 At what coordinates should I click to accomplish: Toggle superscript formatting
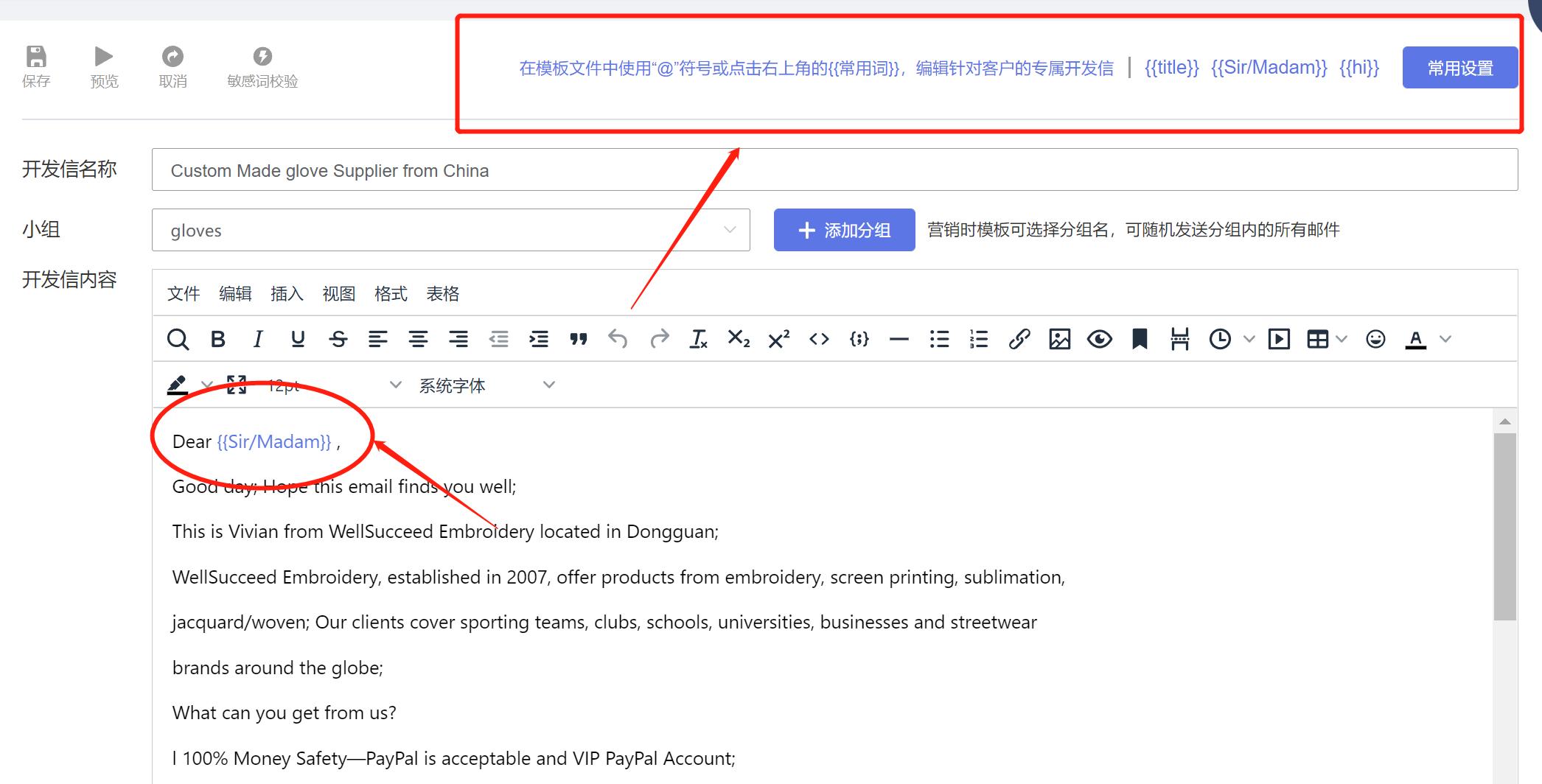coord(778,339)
